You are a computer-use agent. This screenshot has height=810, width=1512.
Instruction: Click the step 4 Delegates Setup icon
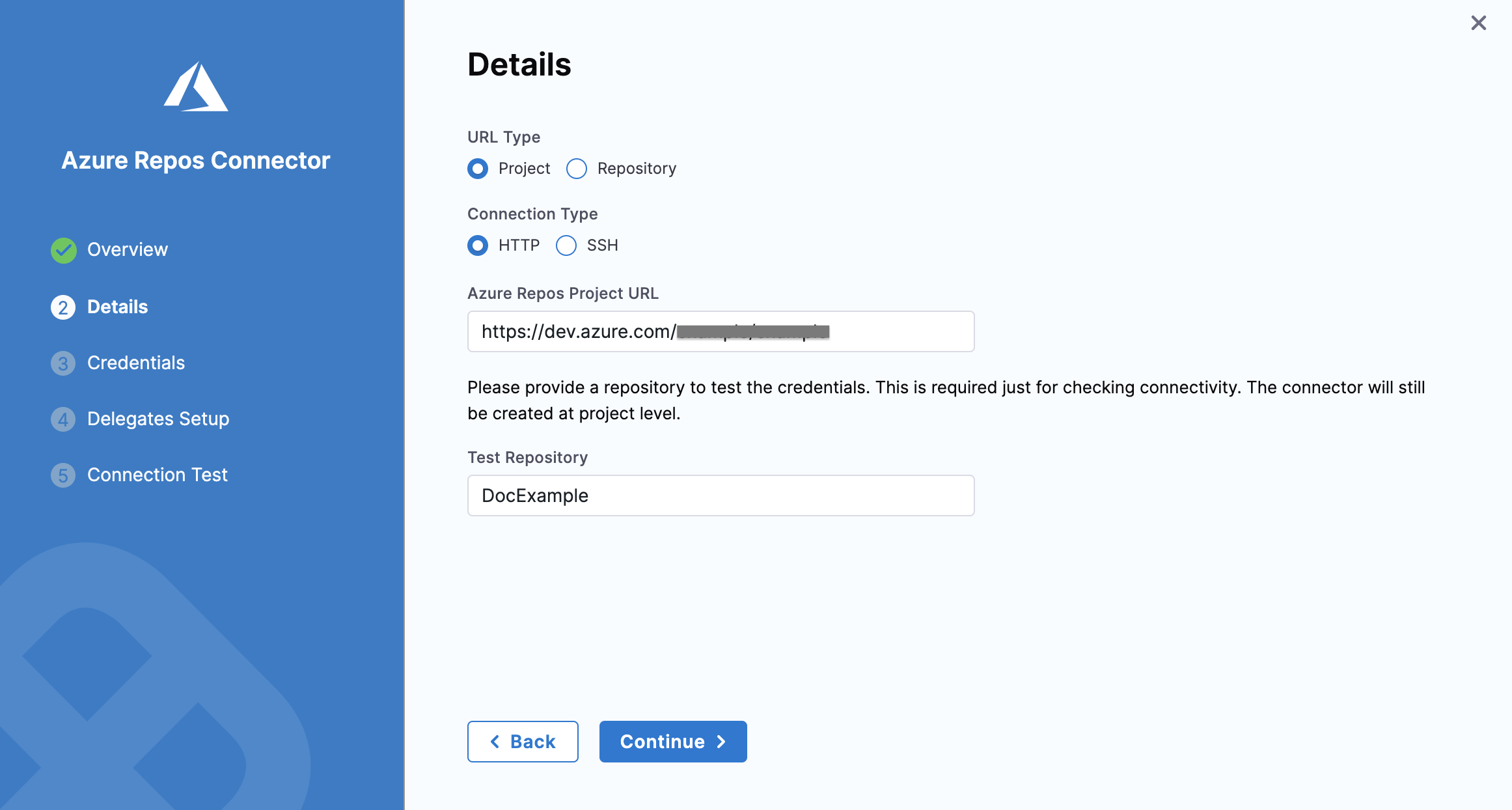63,419
